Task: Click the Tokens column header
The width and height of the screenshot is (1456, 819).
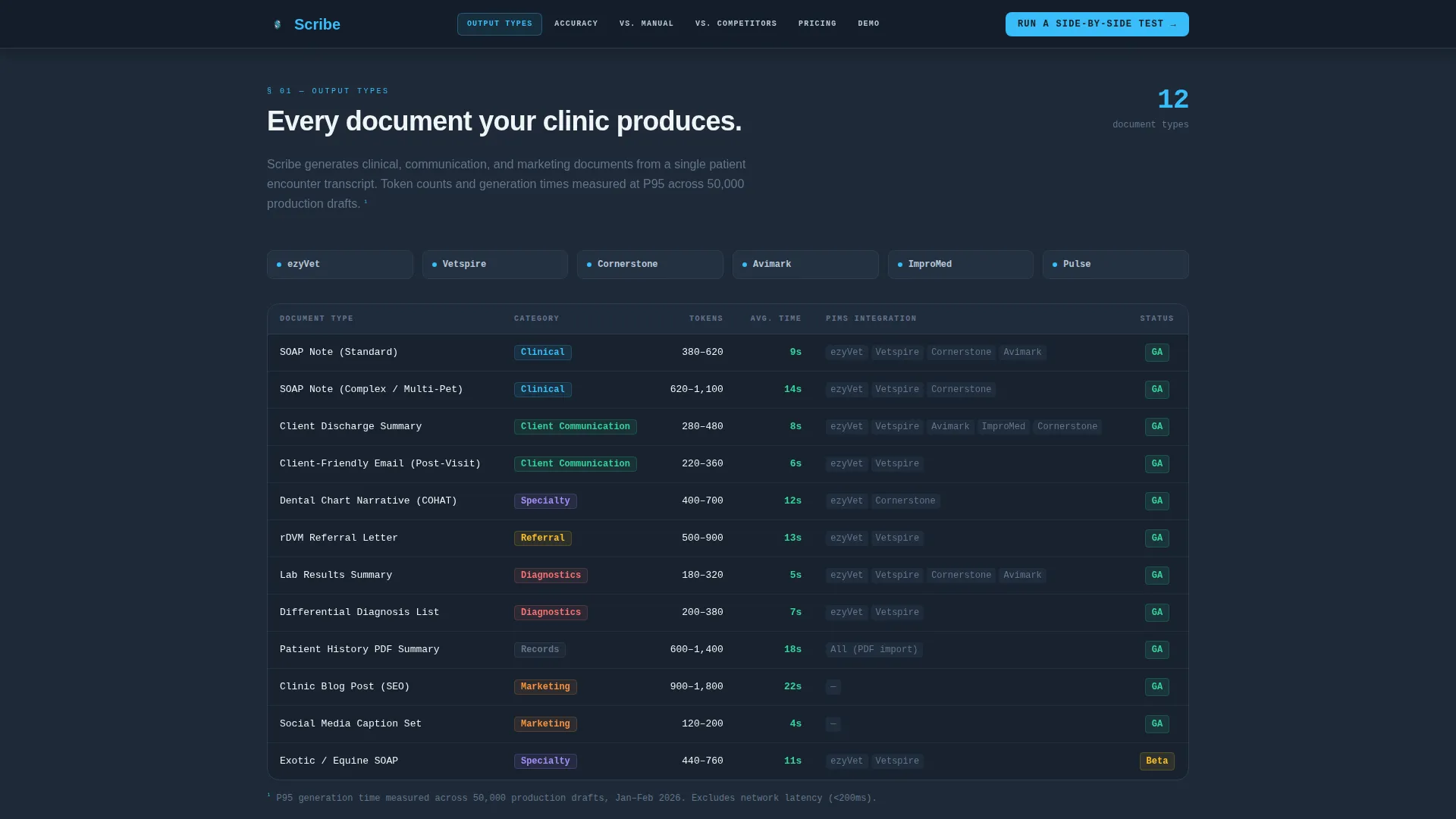Action: tap(706, 319)
